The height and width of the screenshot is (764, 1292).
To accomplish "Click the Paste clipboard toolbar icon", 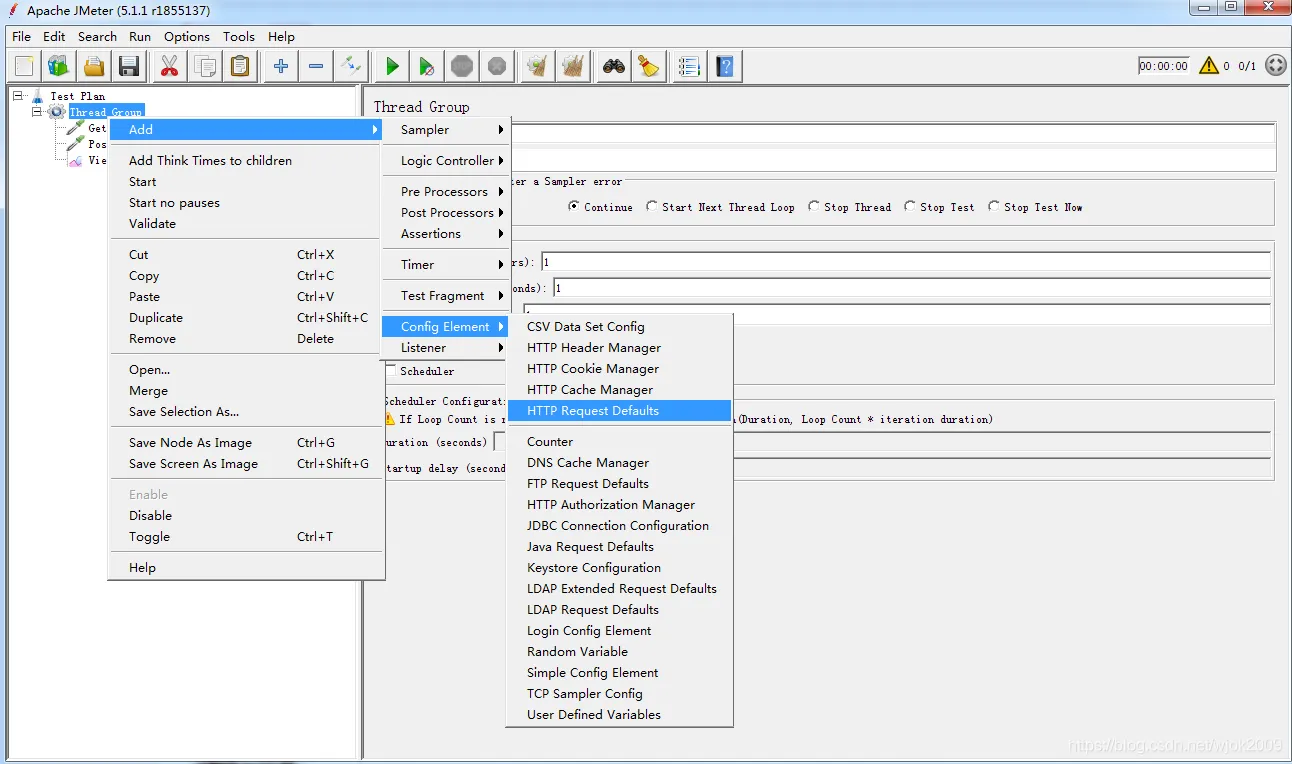I will (240, 67).
